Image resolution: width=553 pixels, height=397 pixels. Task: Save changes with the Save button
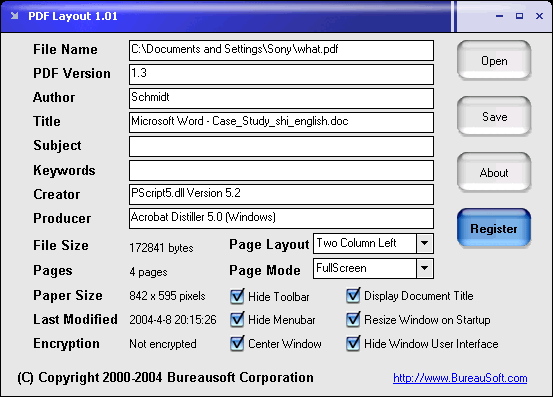(x=494, y=116)
